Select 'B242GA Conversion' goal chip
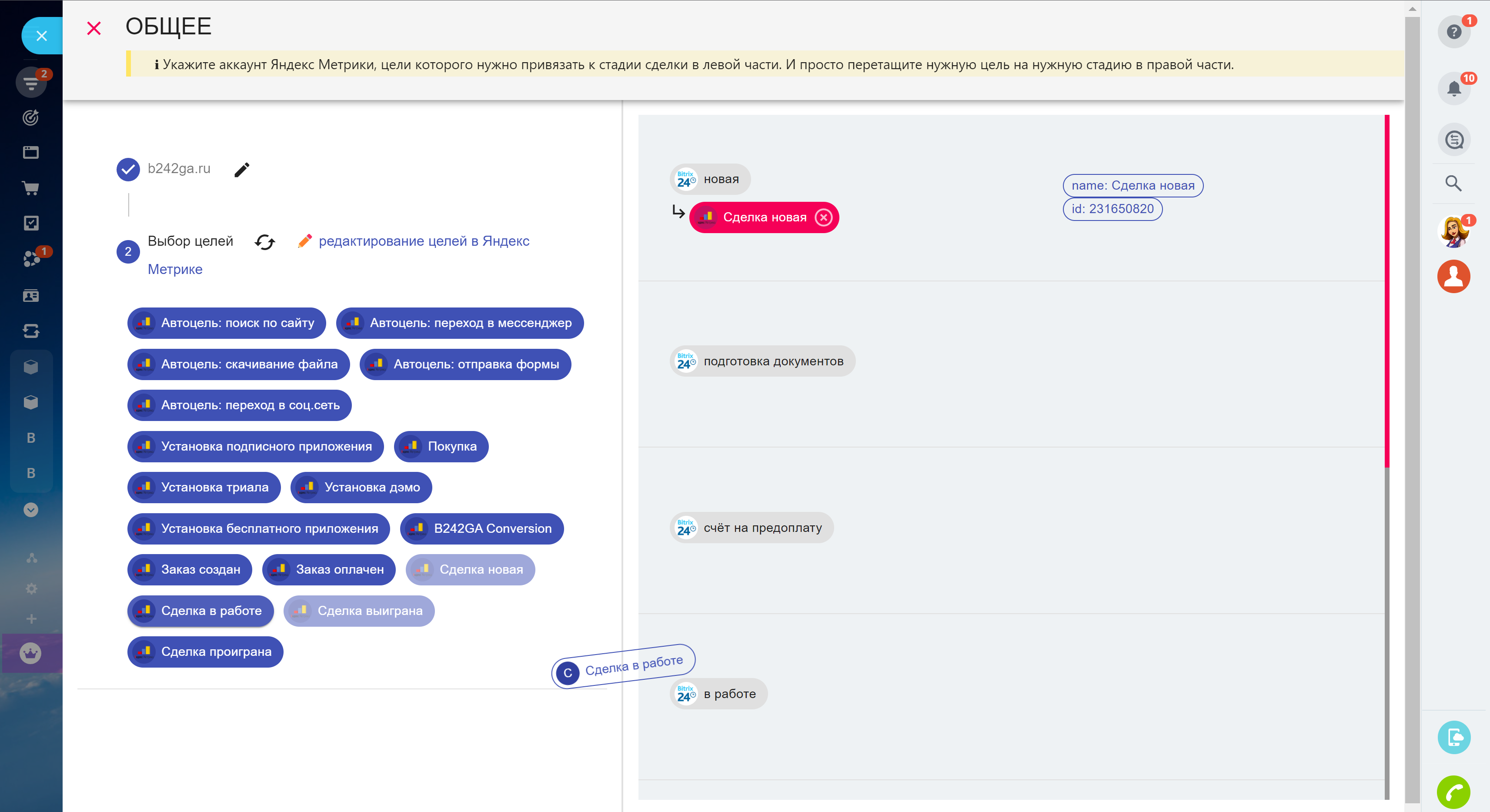This screenshot has height=812, width=1490. (482, 528)
